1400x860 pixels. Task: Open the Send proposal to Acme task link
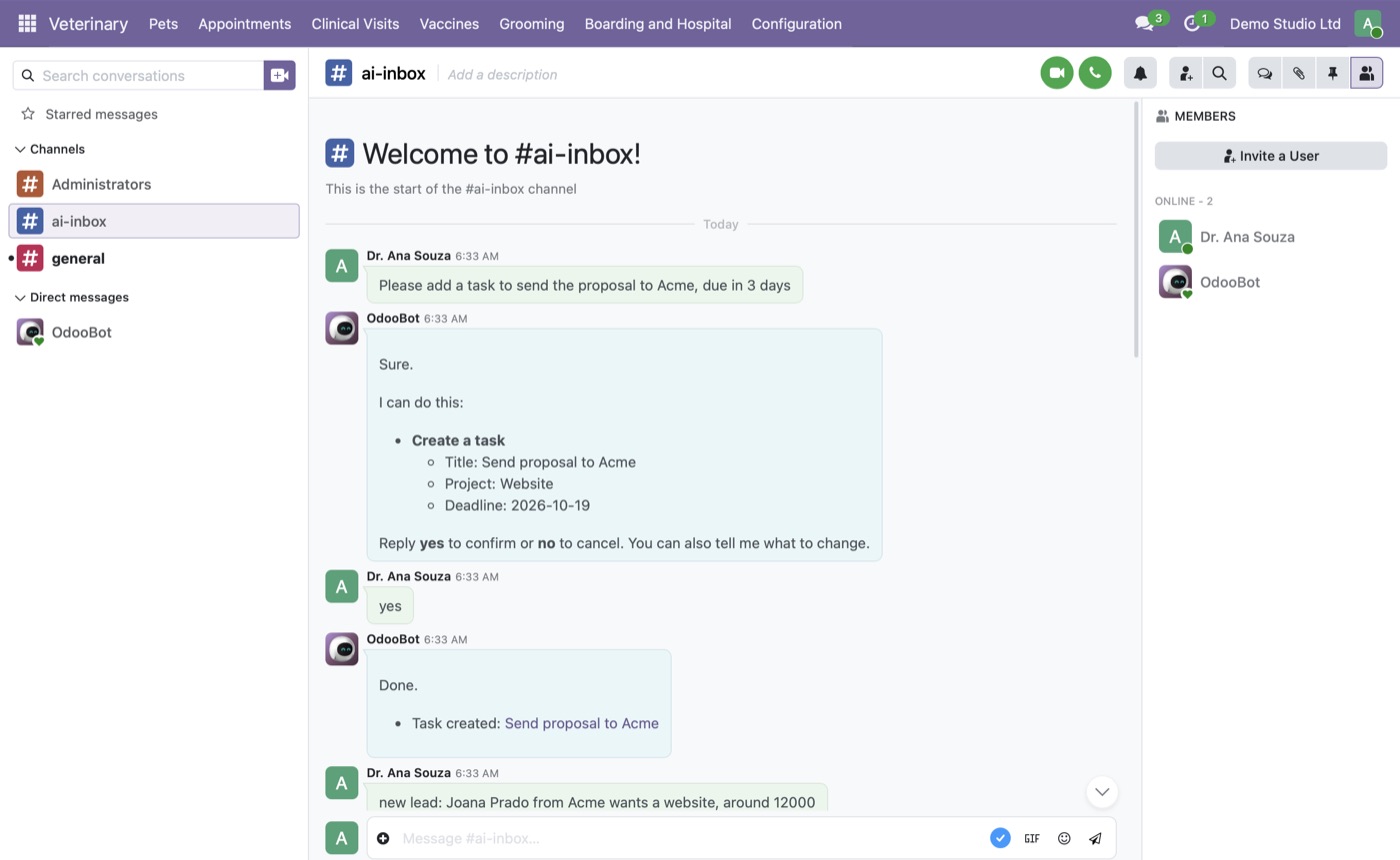(x=582, y=723)
